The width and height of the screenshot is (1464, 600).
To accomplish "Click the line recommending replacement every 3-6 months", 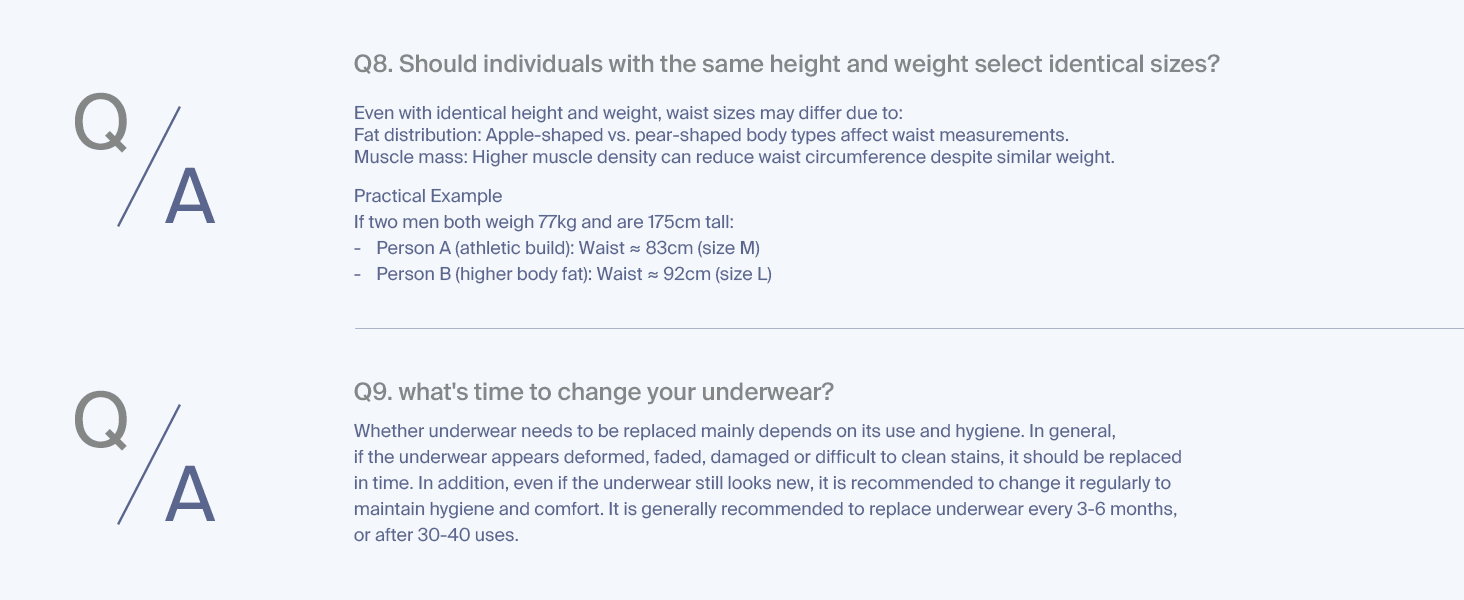I will pyautogui.click(x=766, y=509).
